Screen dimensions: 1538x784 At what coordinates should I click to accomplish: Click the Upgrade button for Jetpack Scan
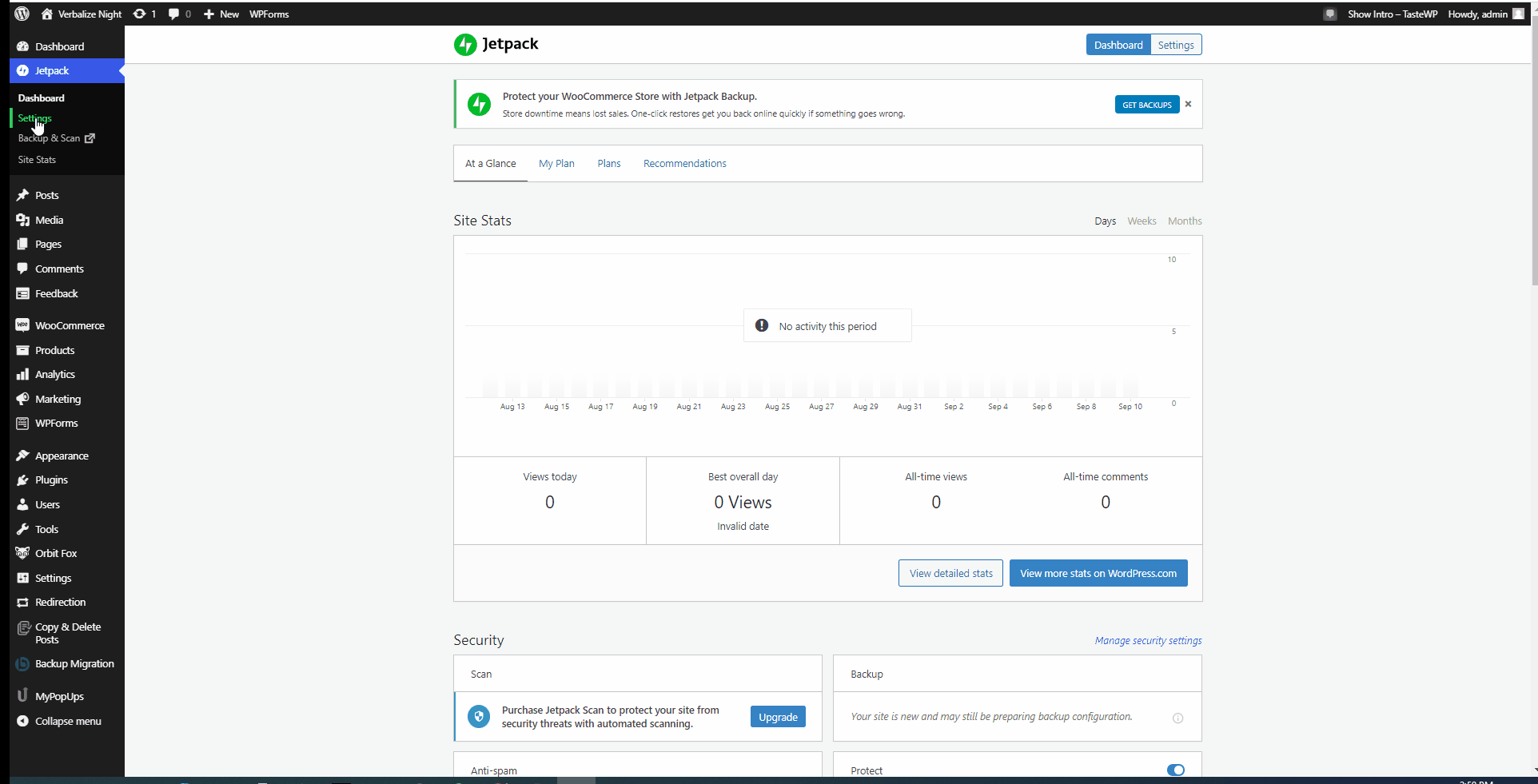777,717
